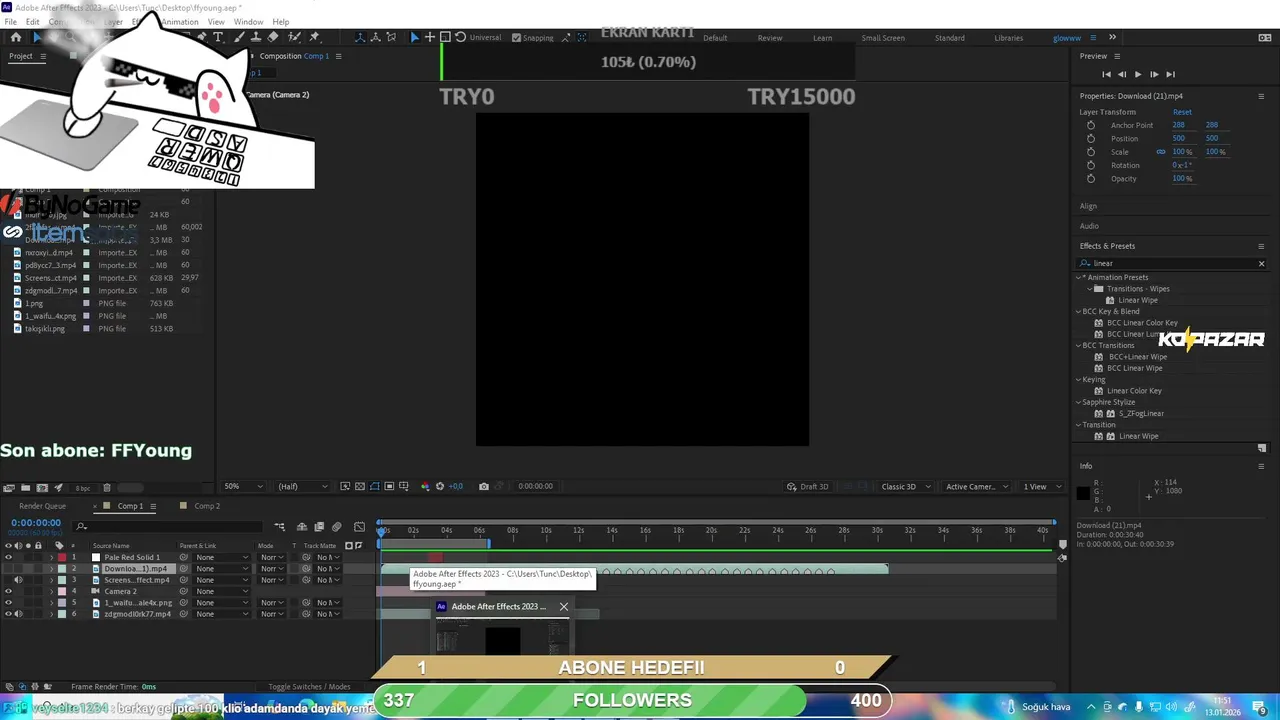Toggle the Snapping checkbox
The width and height of the screenshot is (1280, 720).
coord(516,38)
